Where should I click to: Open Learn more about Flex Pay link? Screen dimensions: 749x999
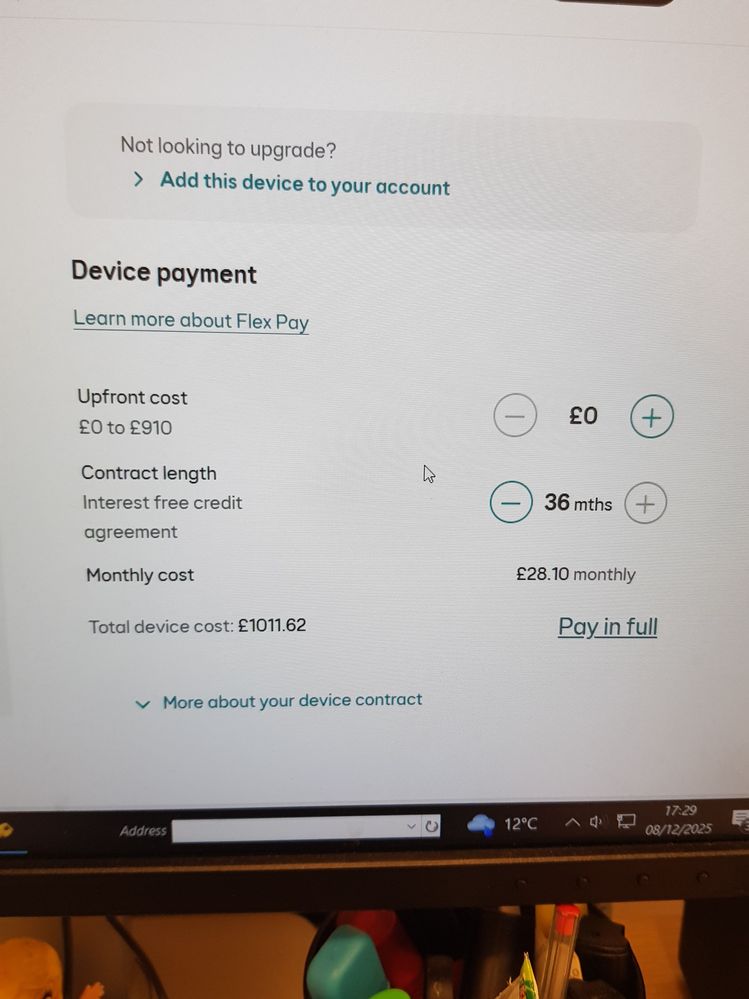pyautogui.click(x=191, y=320)
